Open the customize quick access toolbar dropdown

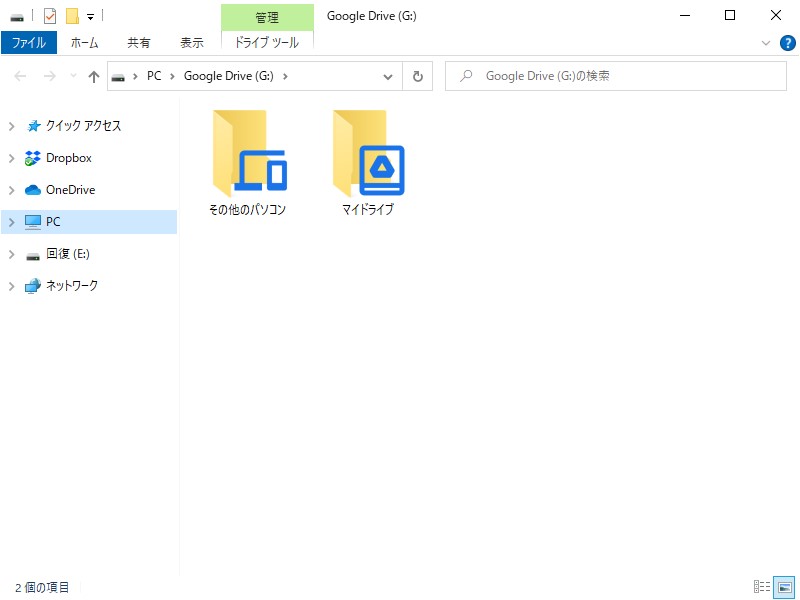pos(90,17)
